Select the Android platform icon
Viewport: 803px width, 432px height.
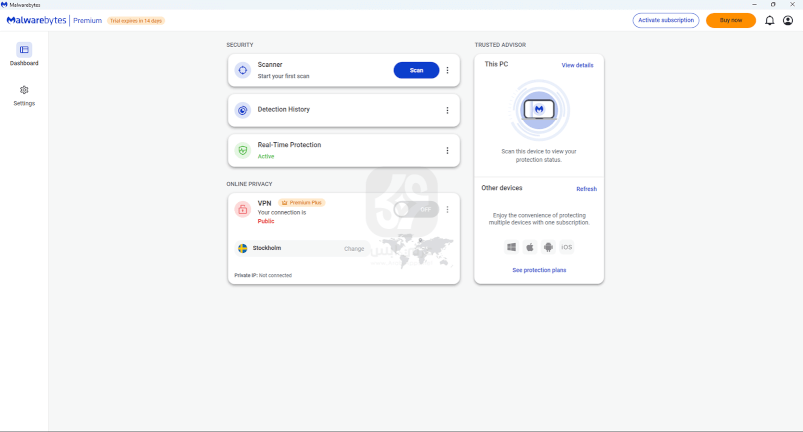click(548, 247)
